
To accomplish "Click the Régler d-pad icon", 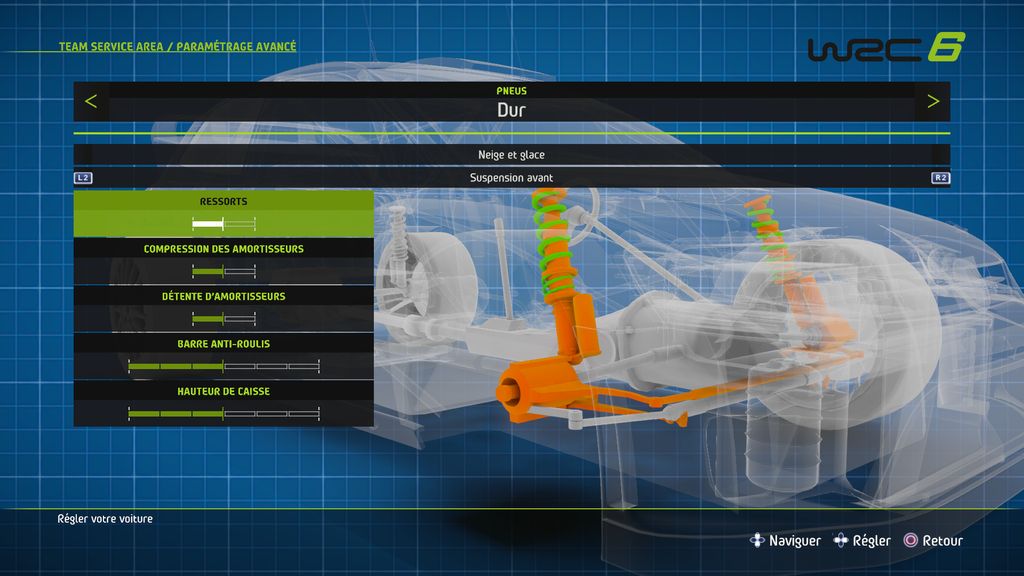I will [840, 540].
